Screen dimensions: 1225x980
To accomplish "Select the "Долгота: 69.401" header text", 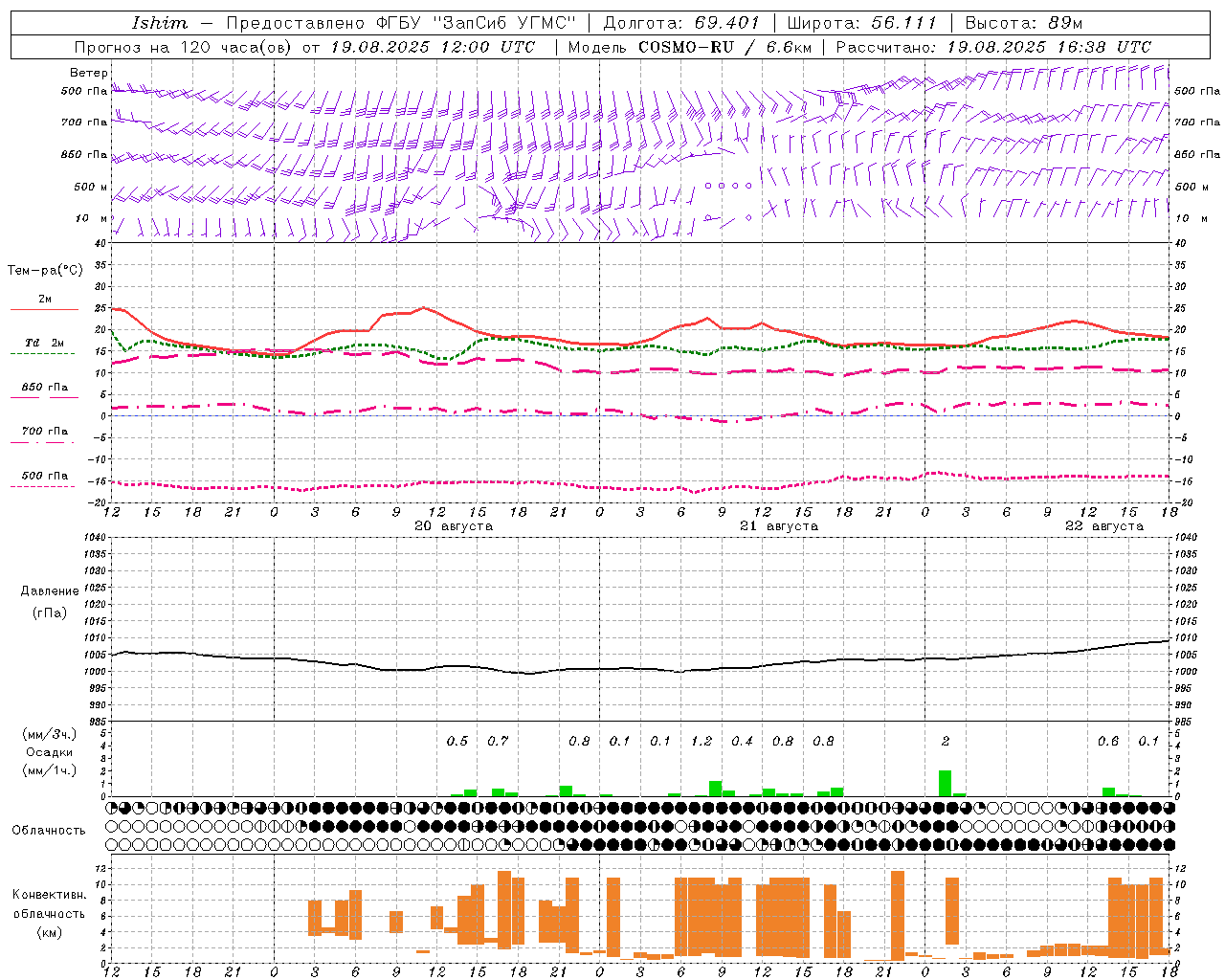I will 681,23.
